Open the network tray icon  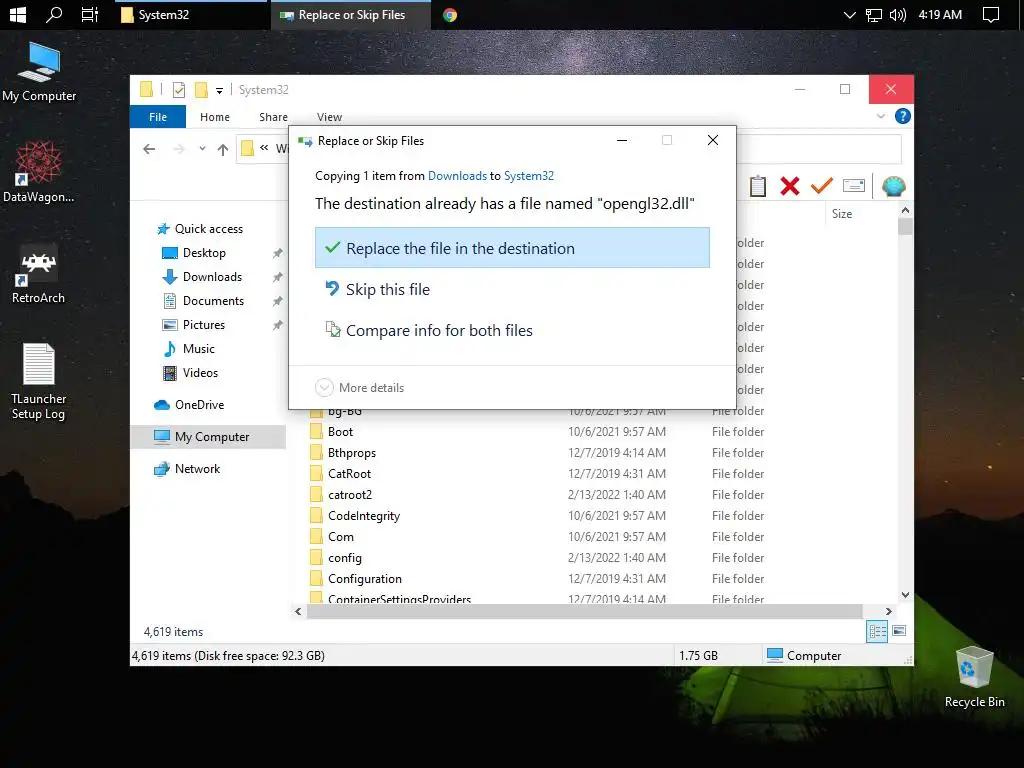tap(874, 14)
